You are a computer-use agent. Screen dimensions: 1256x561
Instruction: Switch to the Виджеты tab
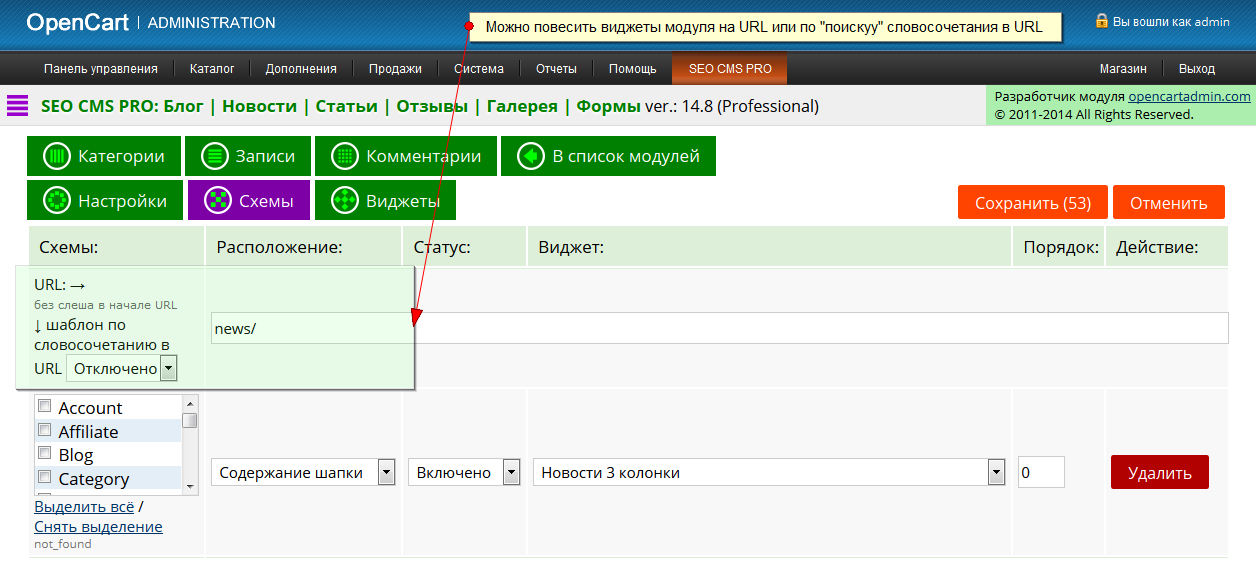[385, 201]
